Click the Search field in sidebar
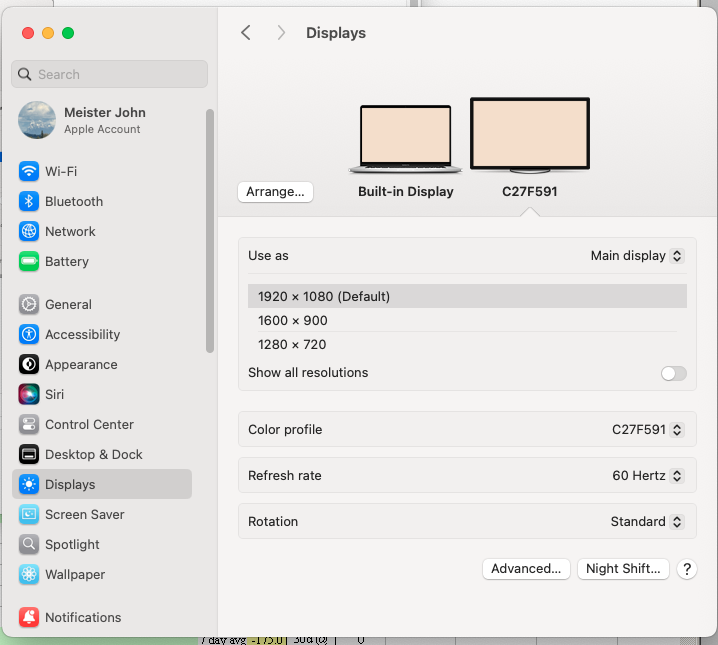This screenshot has width=718, height=645. point(110,74)
